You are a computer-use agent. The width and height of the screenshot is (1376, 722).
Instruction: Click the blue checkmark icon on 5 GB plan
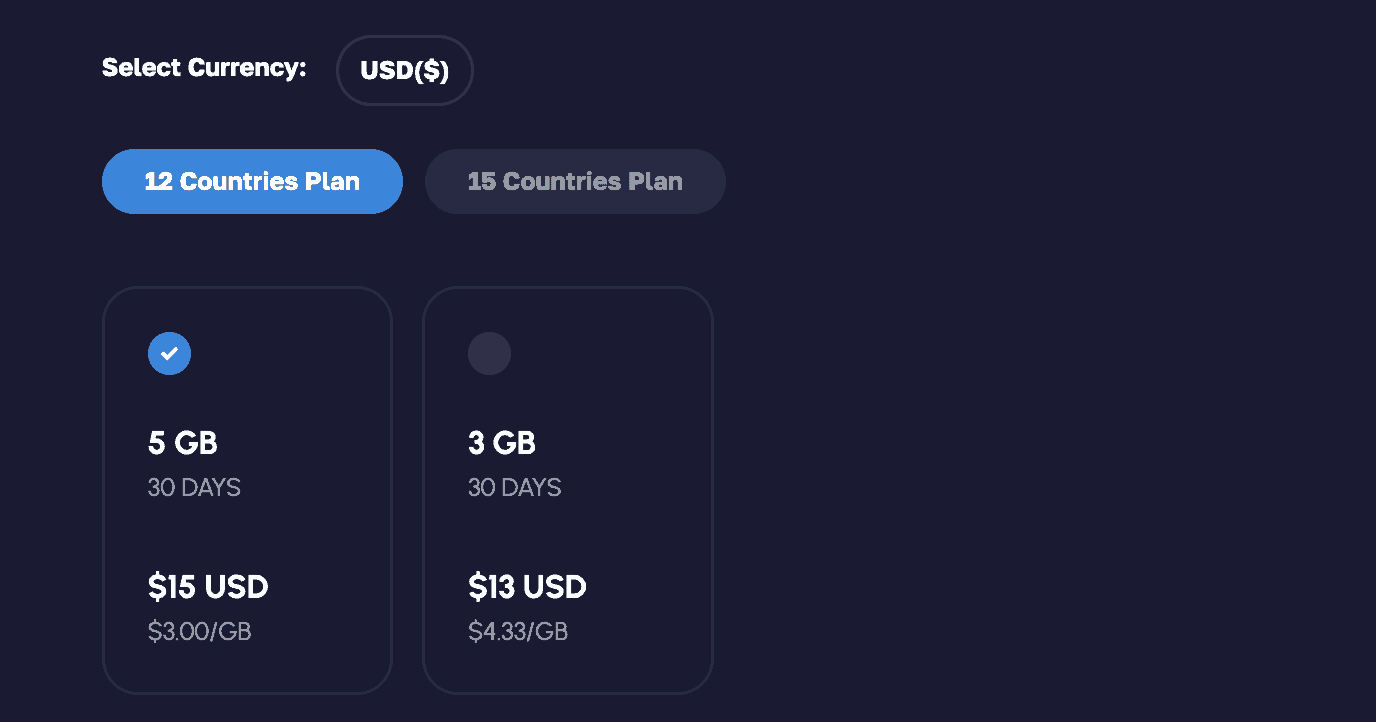pyautogui.click(x=169, y=353)
